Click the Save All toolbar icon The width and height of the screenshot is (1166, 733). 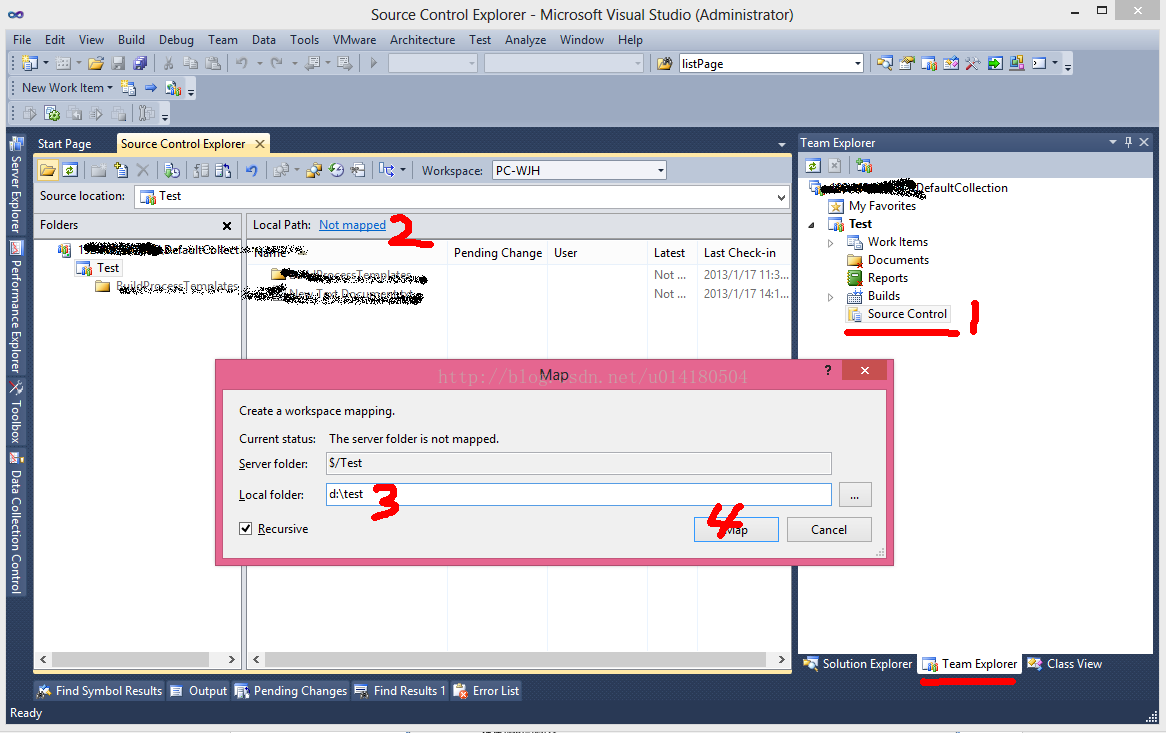pos(140,63)
